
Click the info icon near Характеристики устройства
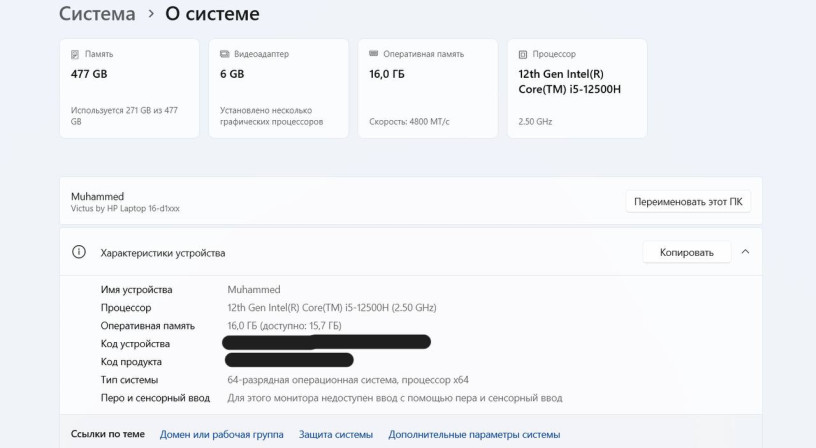[x=79, y=253]
